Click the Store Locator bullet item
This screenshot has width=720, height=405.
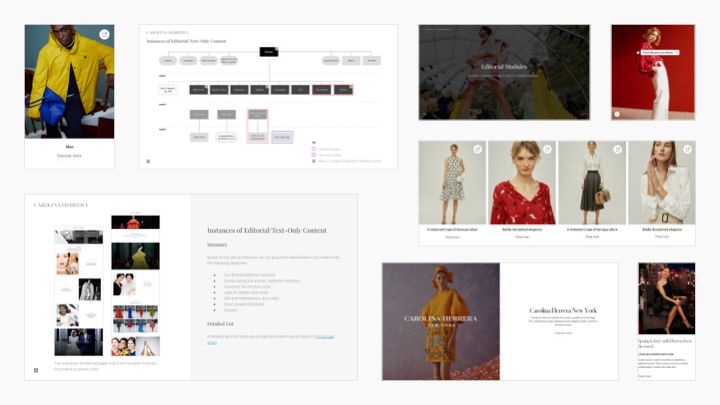click(244, 304)
